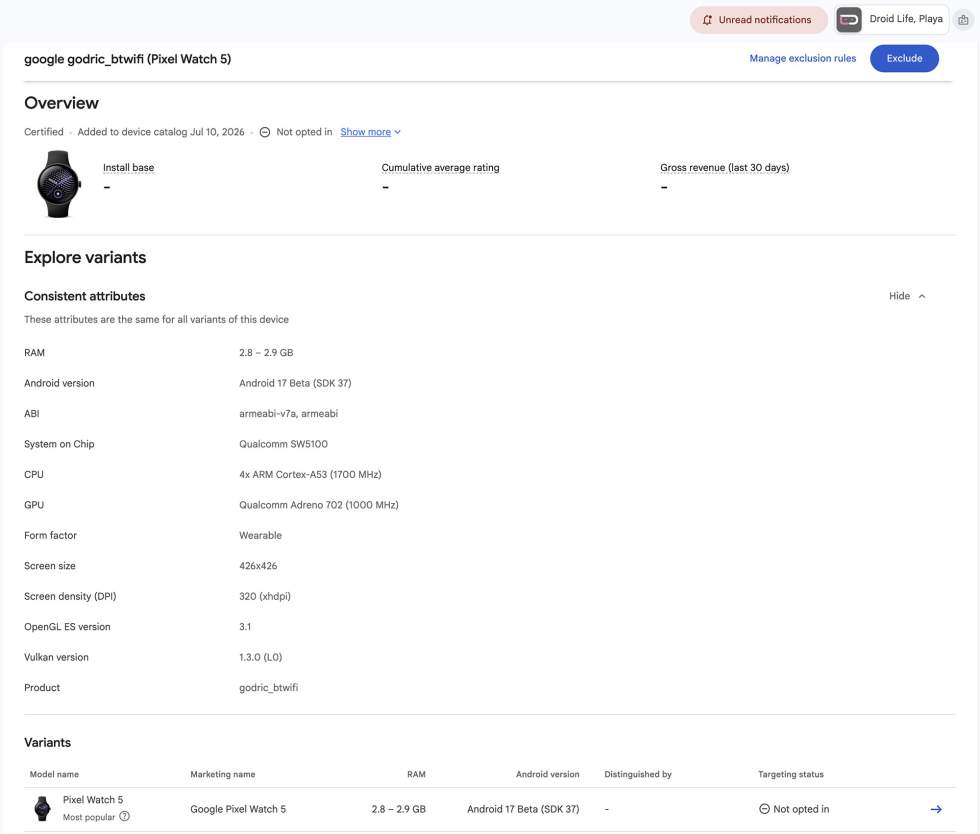This screenshot has height=834, width=980.
Task: Open the Droid Life, Playa account switcher
Action: pos(891,19)
